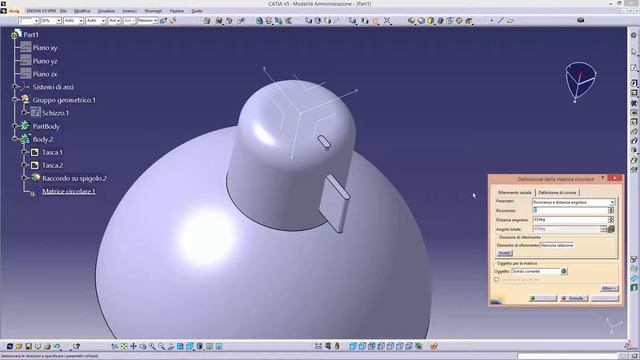The image size is (640, 360).
Task: Click the Ricorrenze input field
Action: click(570, 210)
